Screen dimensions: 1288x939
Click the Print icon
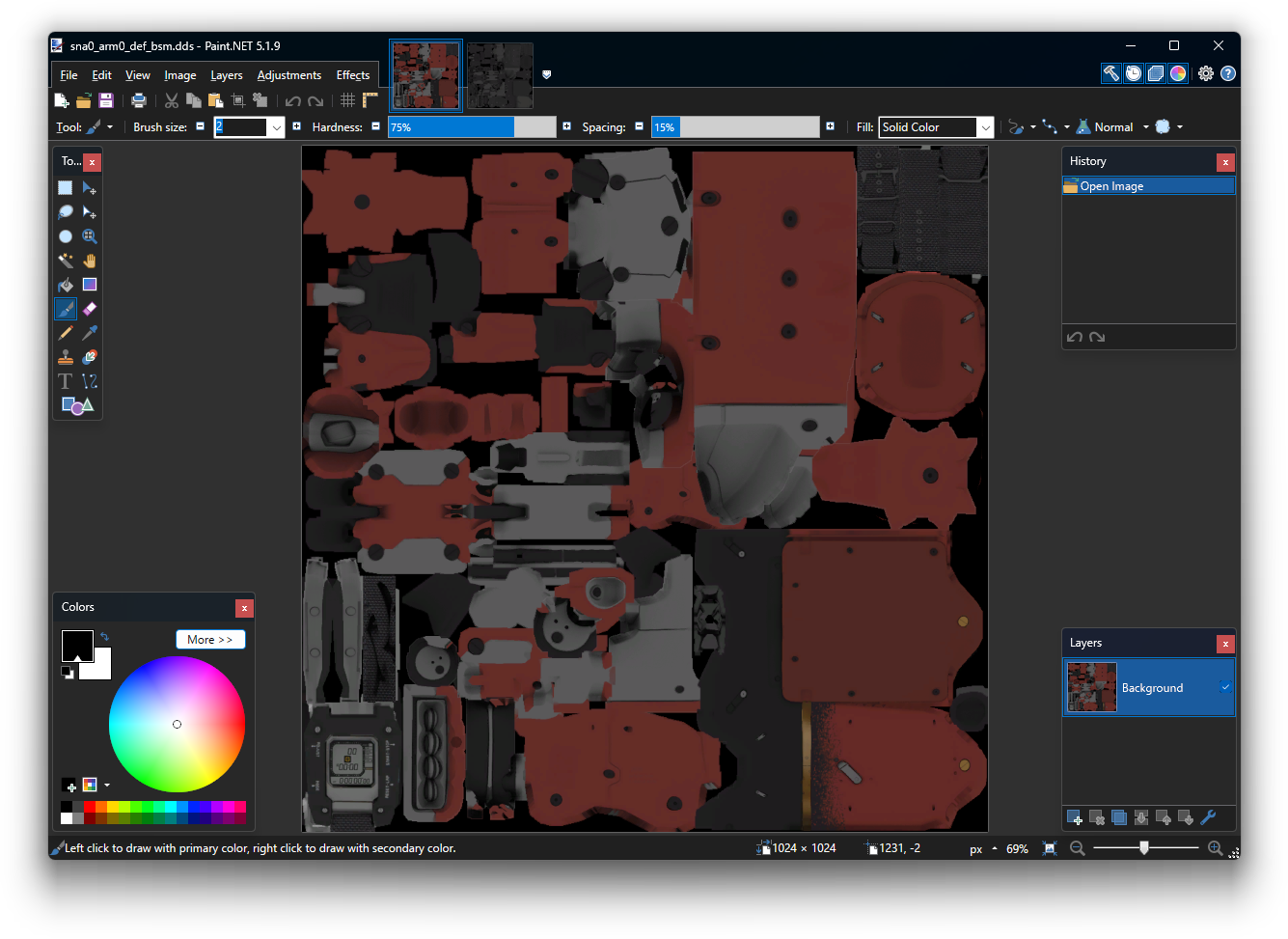139,100
